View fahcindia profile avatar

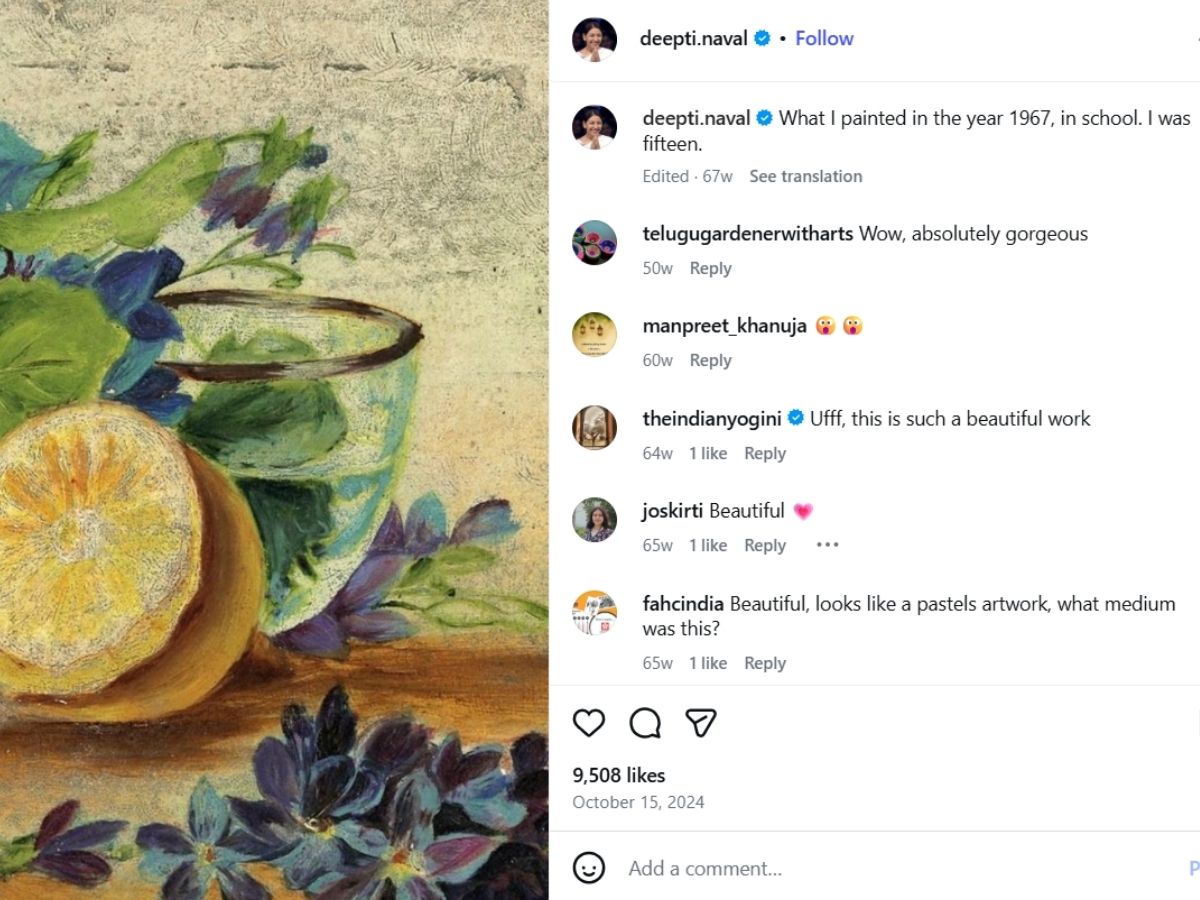[x=594, y=612]
